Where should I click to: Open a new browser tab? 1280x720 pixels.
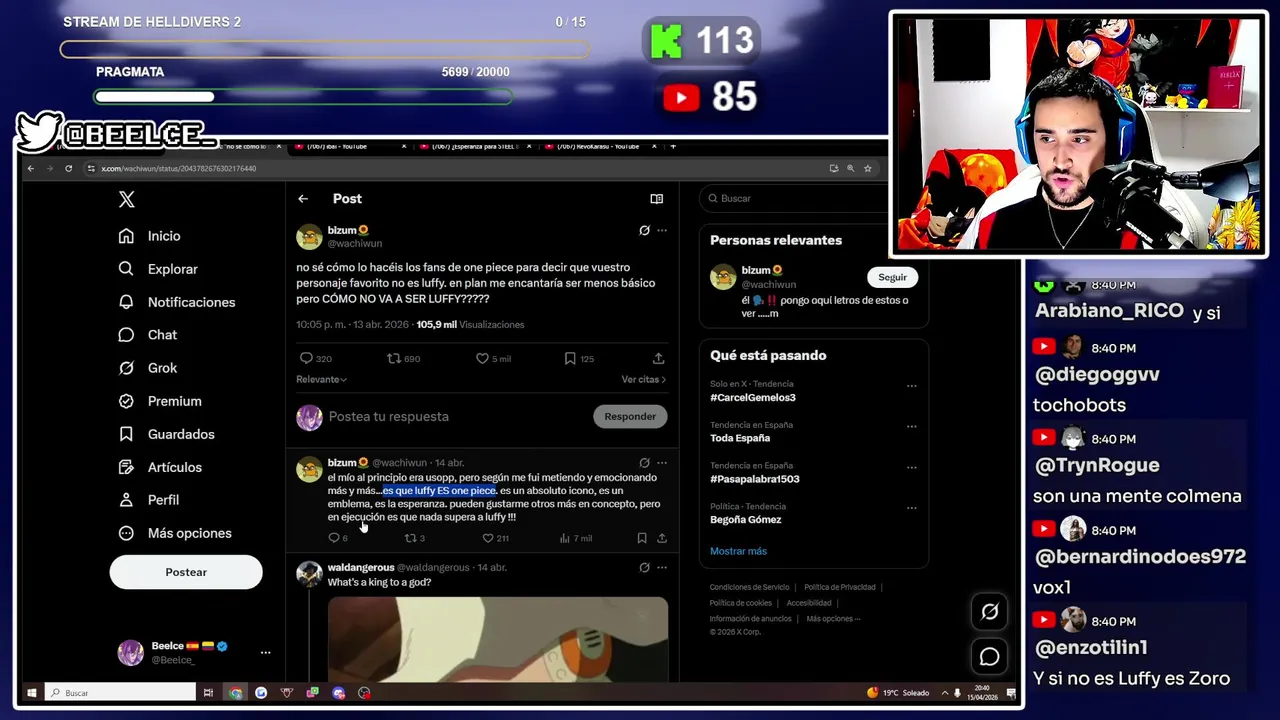[x=673, y=147]
